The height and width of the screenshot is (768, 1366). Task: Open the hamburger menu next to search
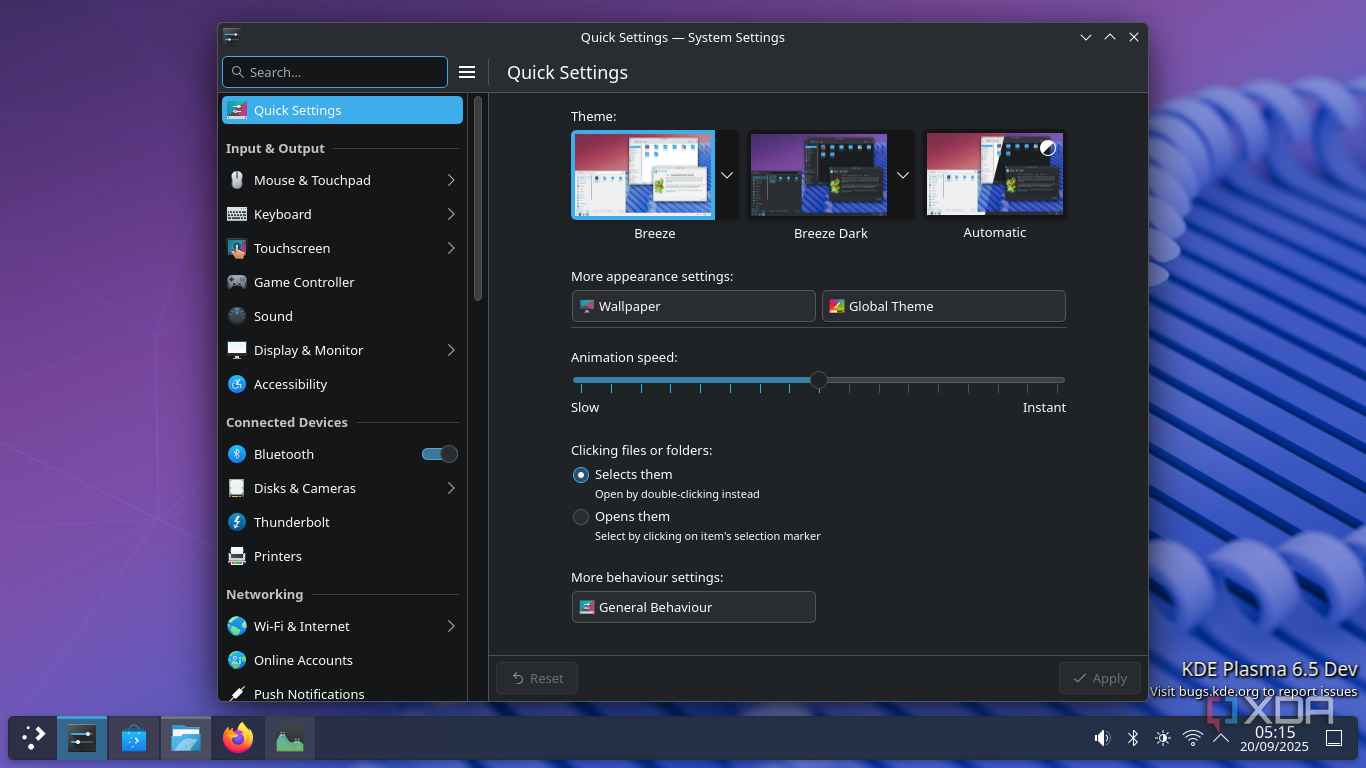[466, 72]
